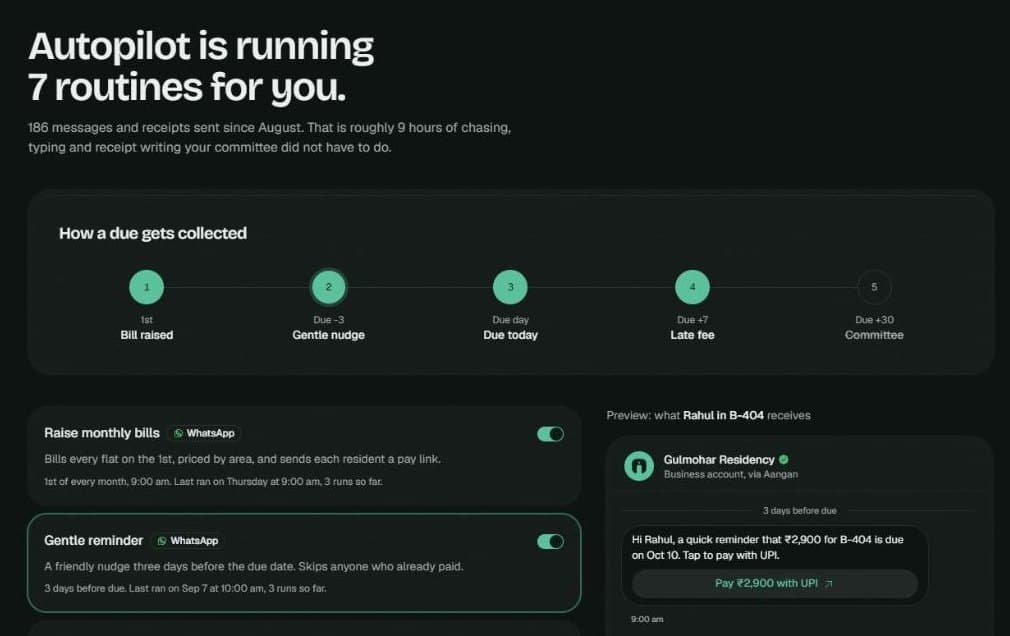Click the "186 messages and receipts sent" summary
Image resolution: width=1010 pixels, height=636 pixels.
[269, 137]
